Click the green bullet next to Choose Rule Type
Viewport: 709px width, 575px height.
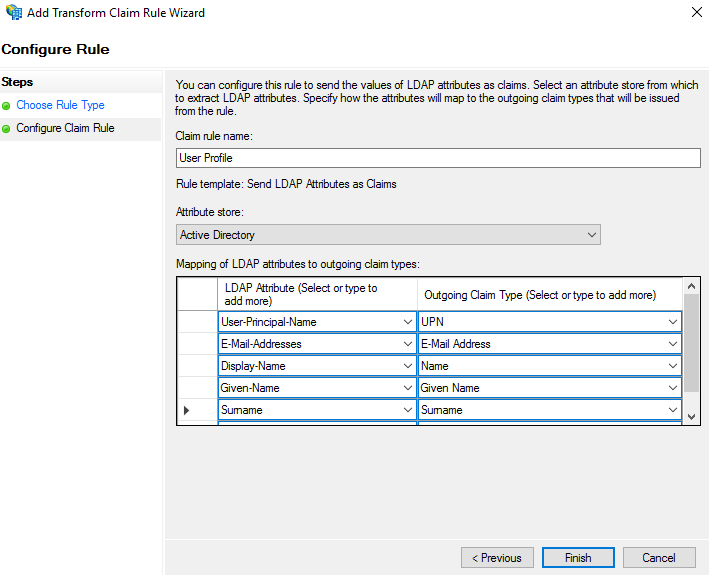[6, 106]
